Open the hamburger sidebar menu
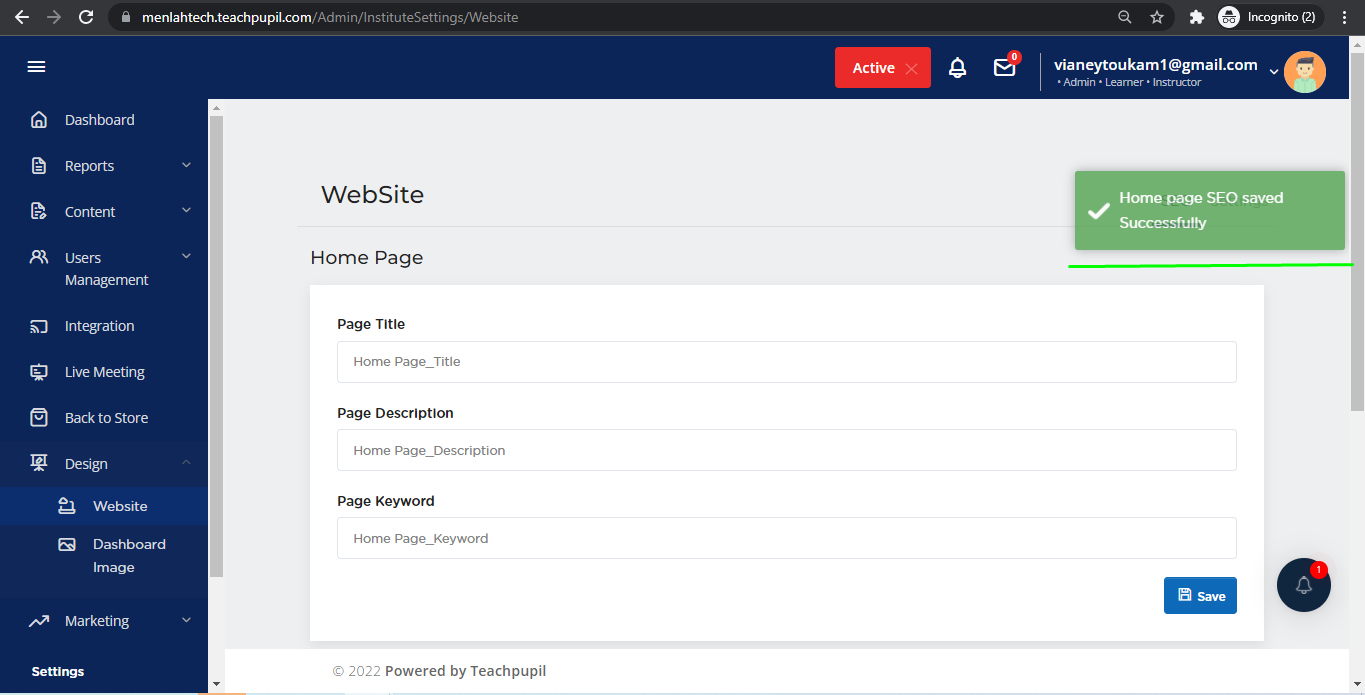The height and width of the screenshot is (695, 1365). click(36, 67)
